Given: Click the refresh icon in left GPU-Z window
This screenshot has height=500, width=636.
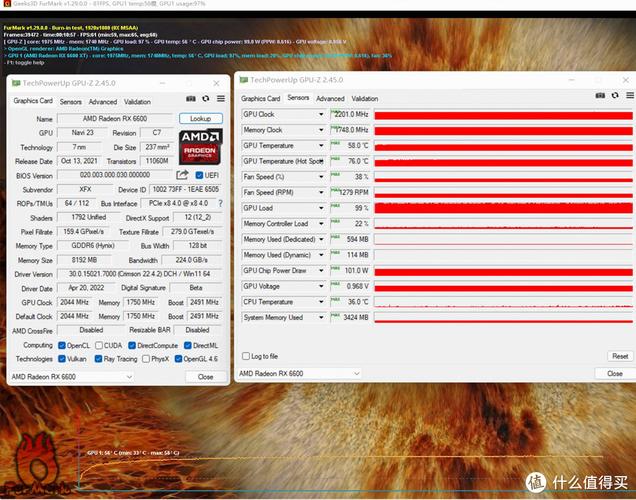Looking at the screenshot, I should [205, 101].
